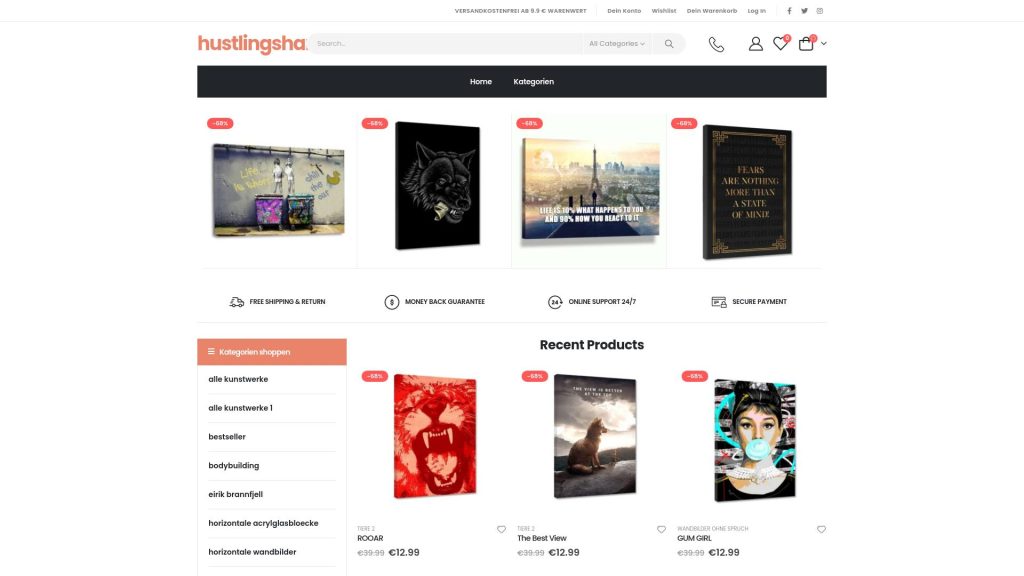The image size is (1024, 576).
Task: Open wishlist heart icon in header
Action: click(x=780, y=43)
